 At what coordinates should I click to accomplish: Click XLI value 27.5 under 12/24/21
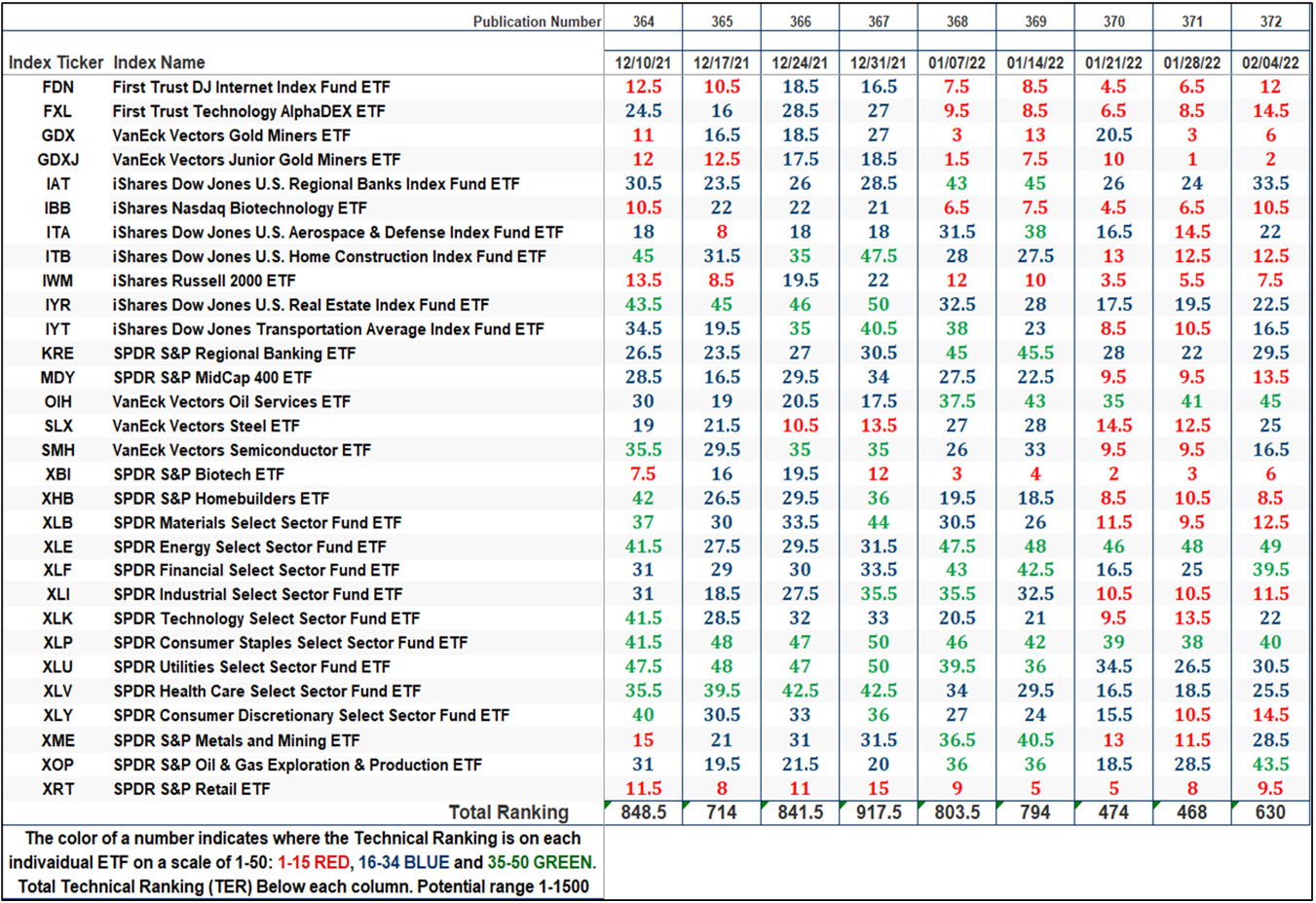800,595
